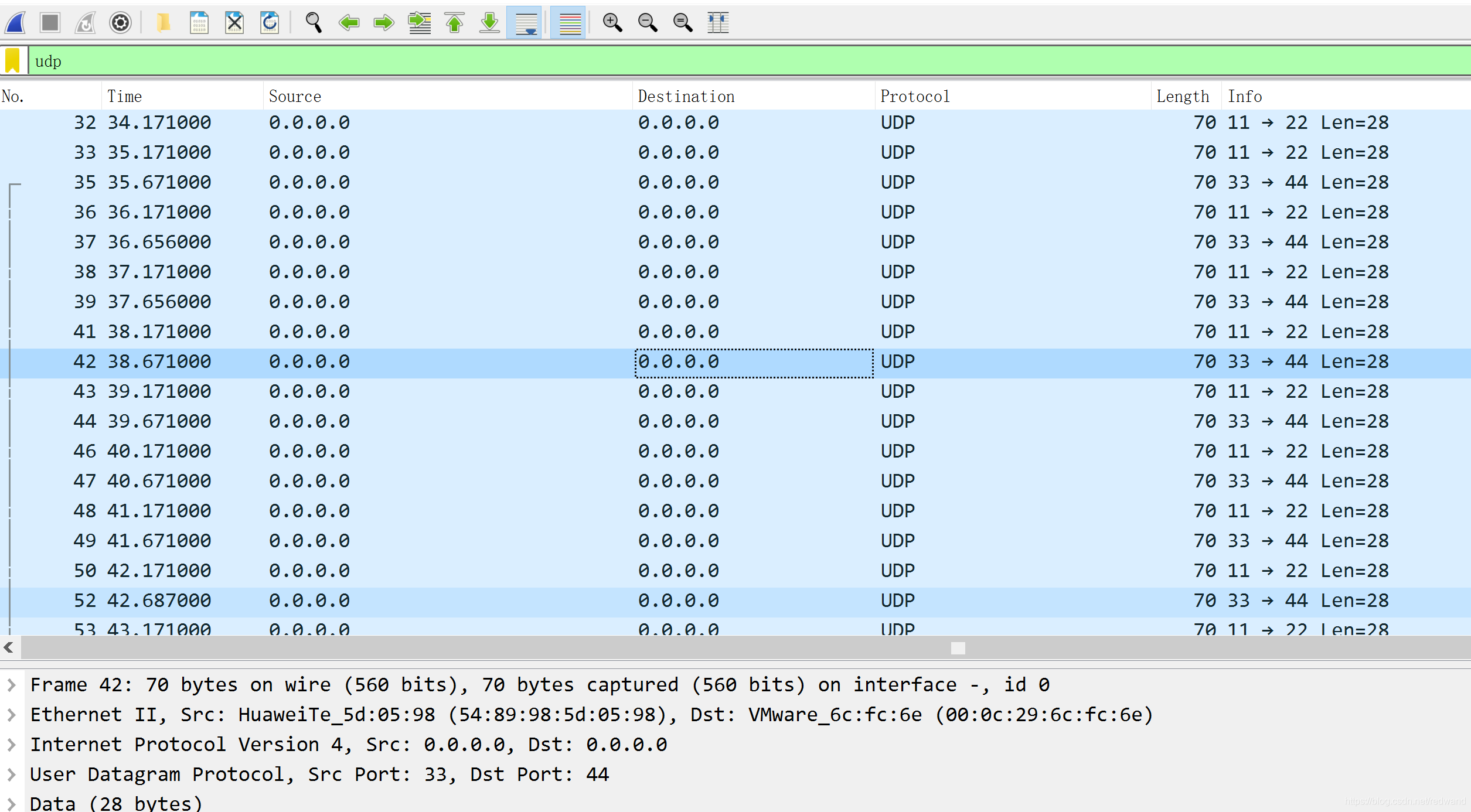Select packet 41 at time 38.171000
Image resolution: width=1471 pixels, height=812 pixels.
(735, 332)
